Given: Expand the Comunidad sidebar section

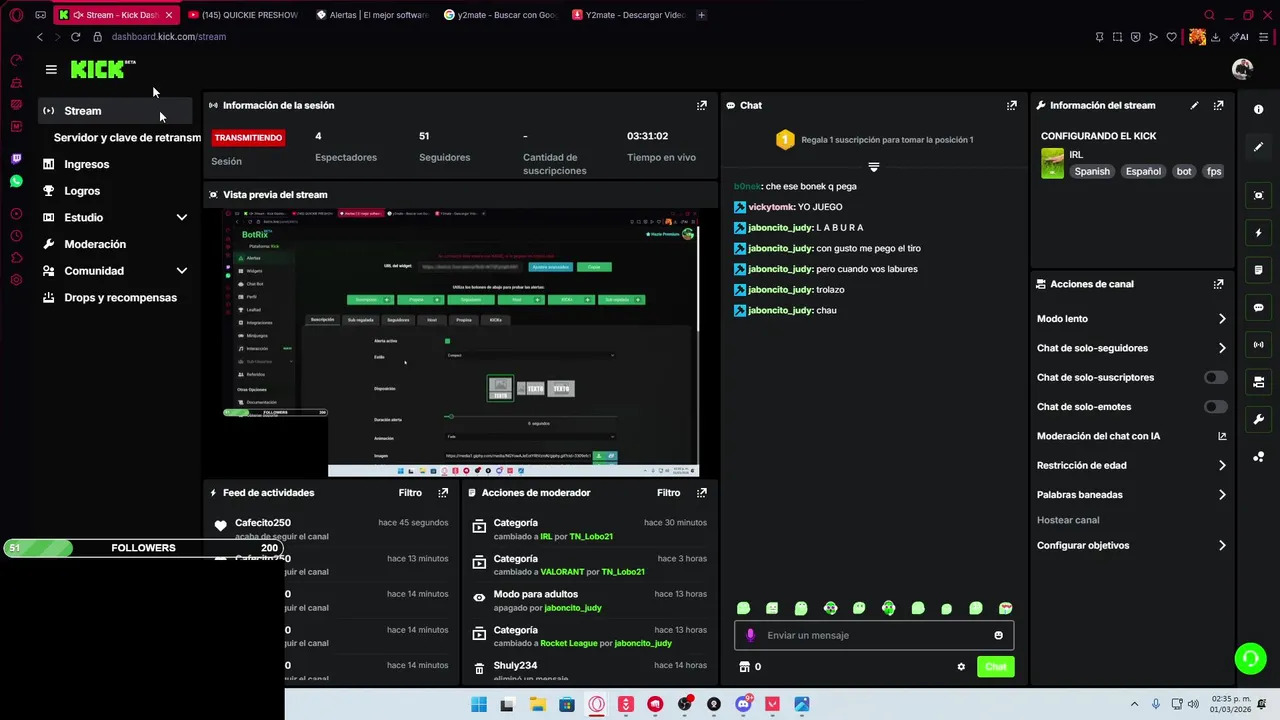Looking at the screenshot, I should [x=182, y=271].
